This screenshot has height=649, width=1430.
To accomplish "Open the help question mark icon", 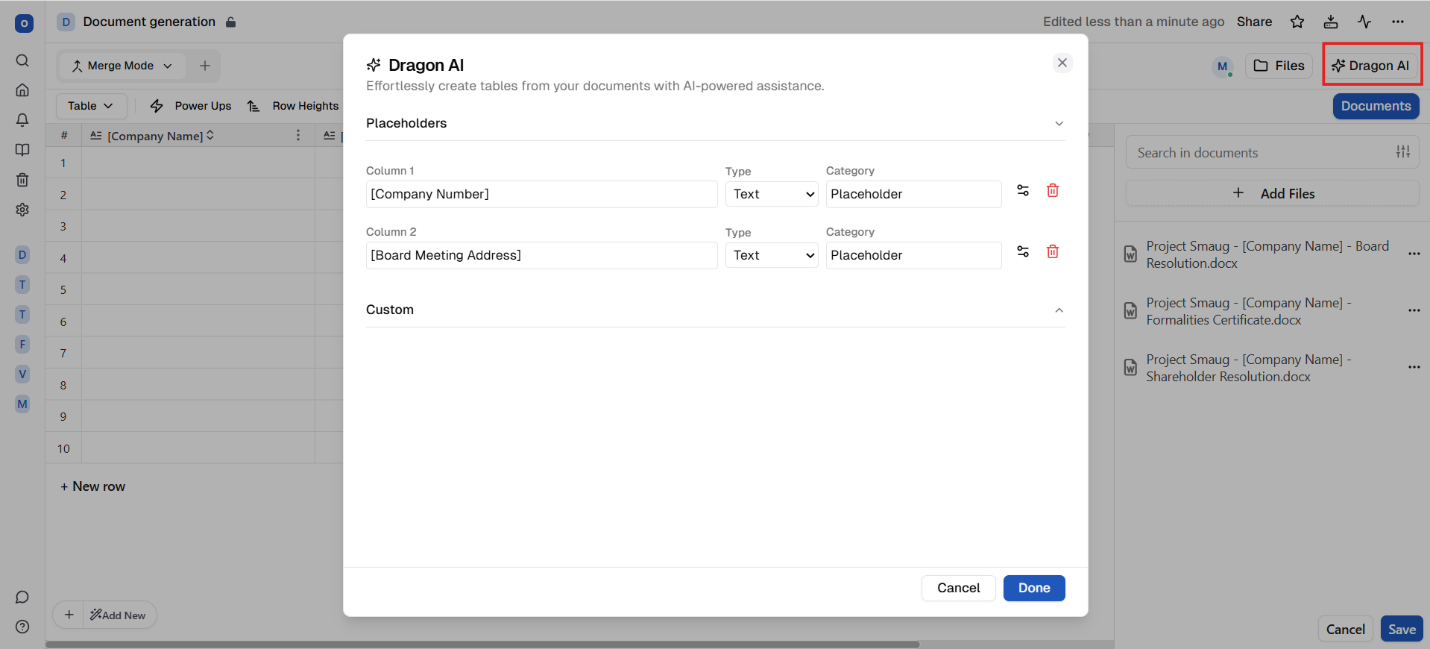I will tap(22, 627).
